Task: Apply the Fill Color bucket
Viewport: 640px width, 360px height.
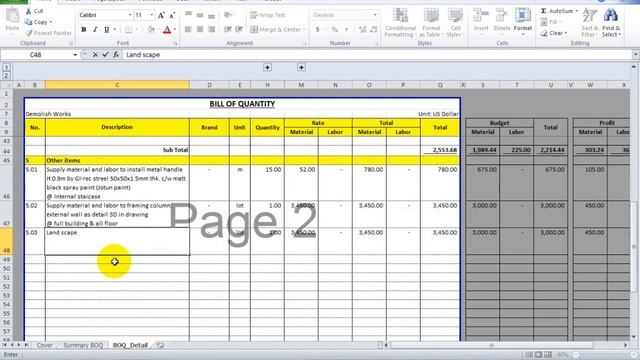Action: (150, 29)
